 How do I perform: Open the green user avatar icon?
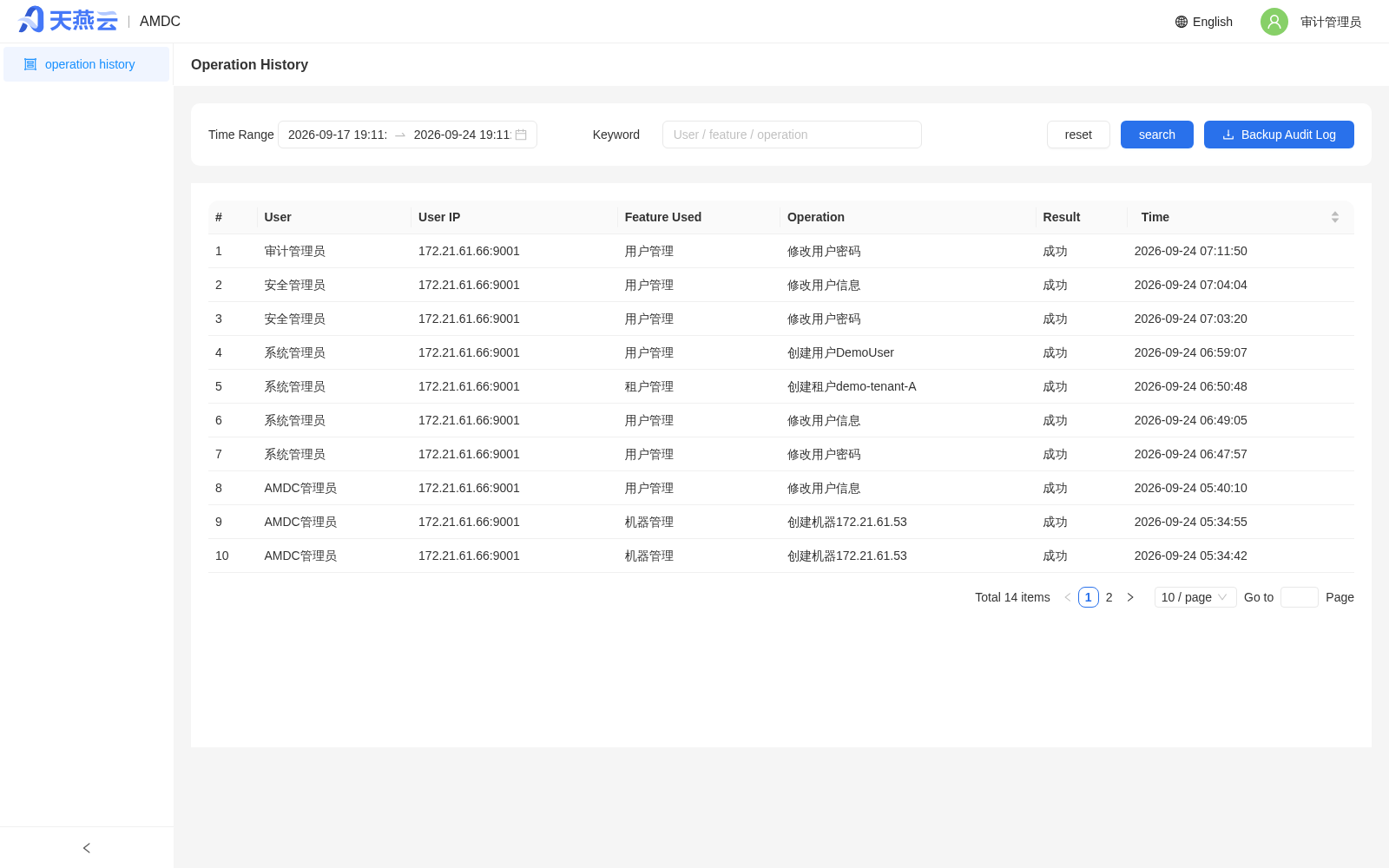[x=1274, y=22]
